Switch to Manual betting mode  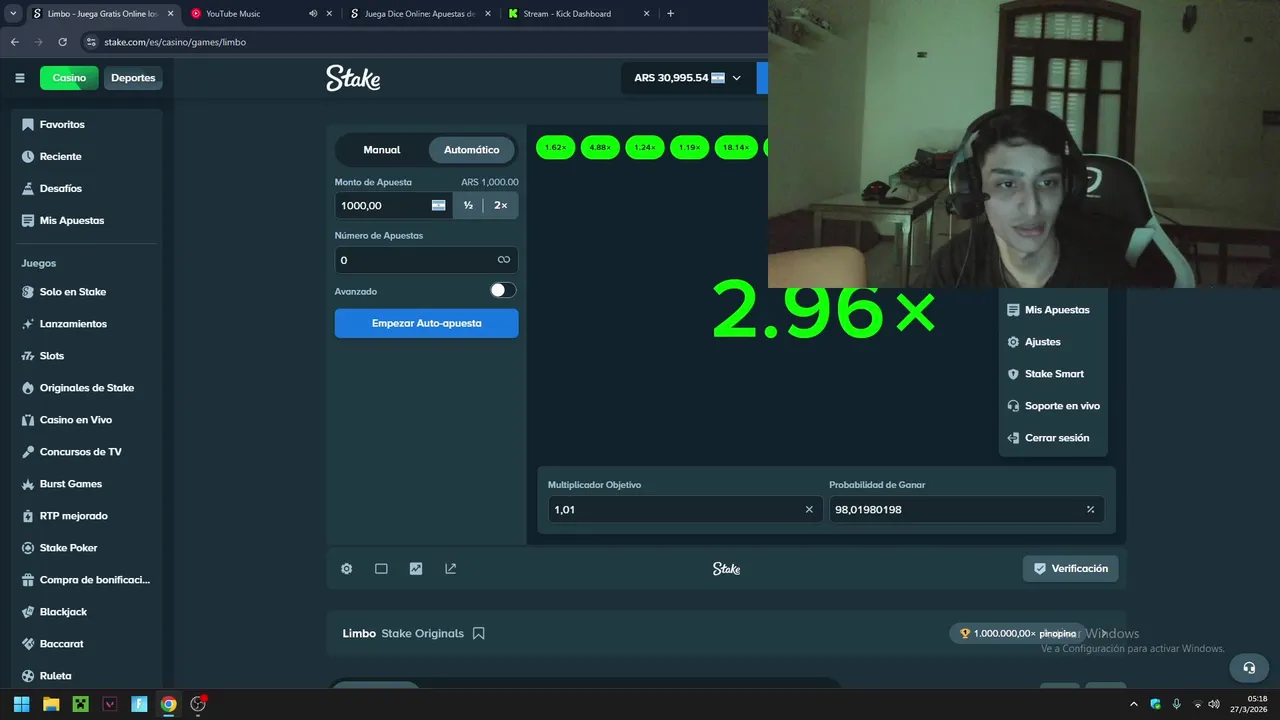(382, 150)
